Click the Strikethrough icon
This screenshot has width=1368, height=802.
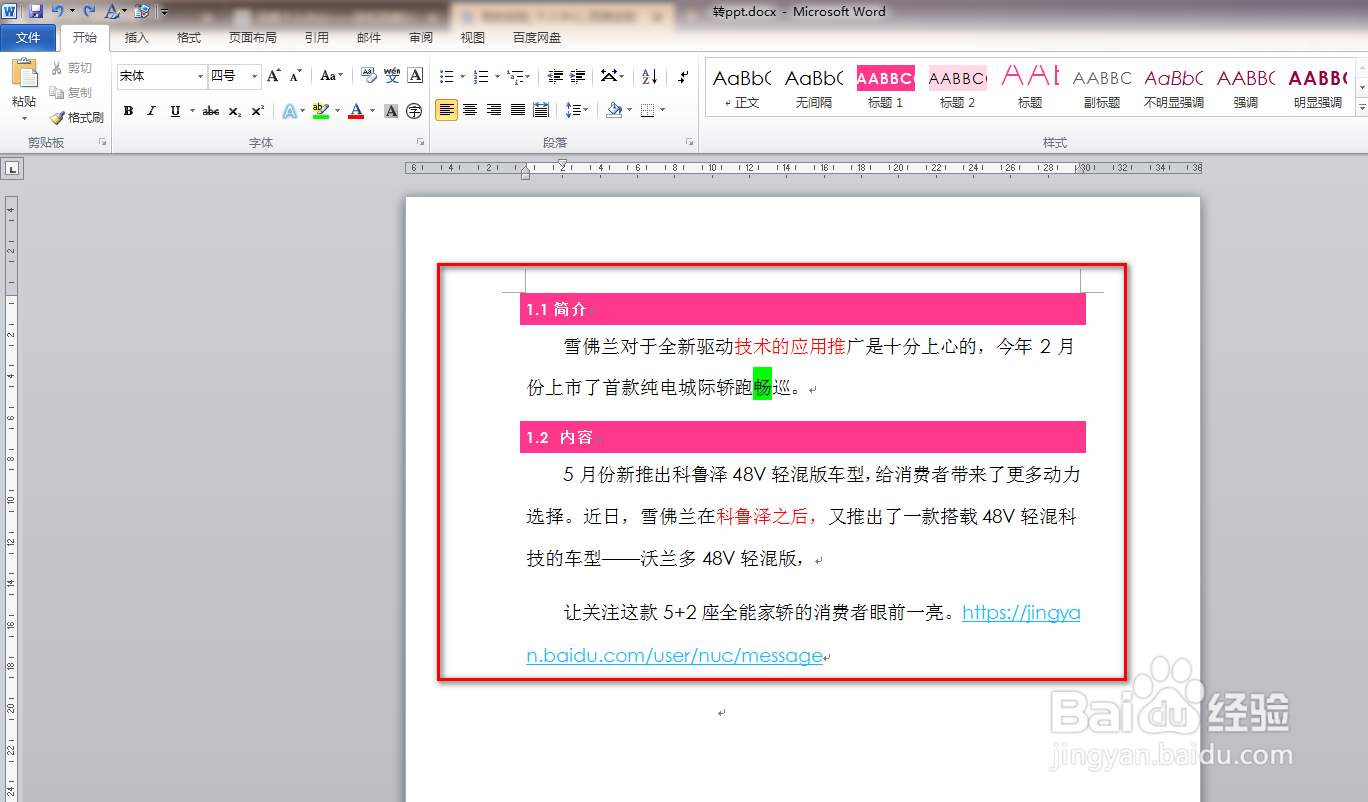(x=209, y=111)
